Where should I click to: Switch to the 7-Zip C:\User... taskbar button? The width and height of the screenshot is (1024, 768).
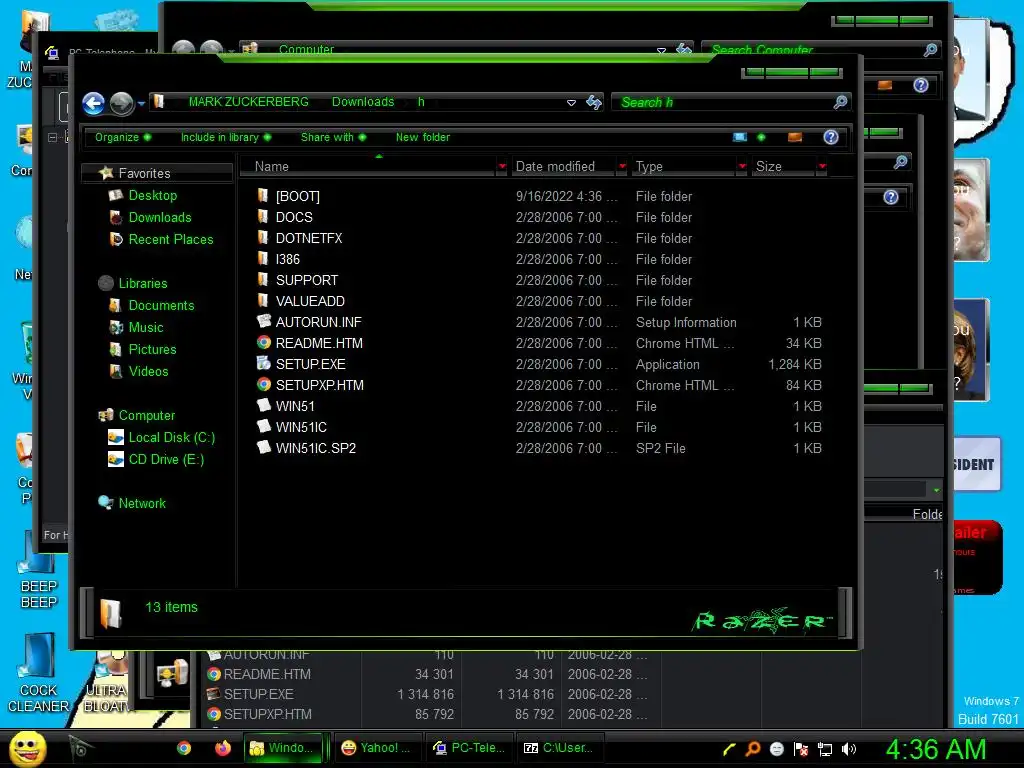(559, 748)
